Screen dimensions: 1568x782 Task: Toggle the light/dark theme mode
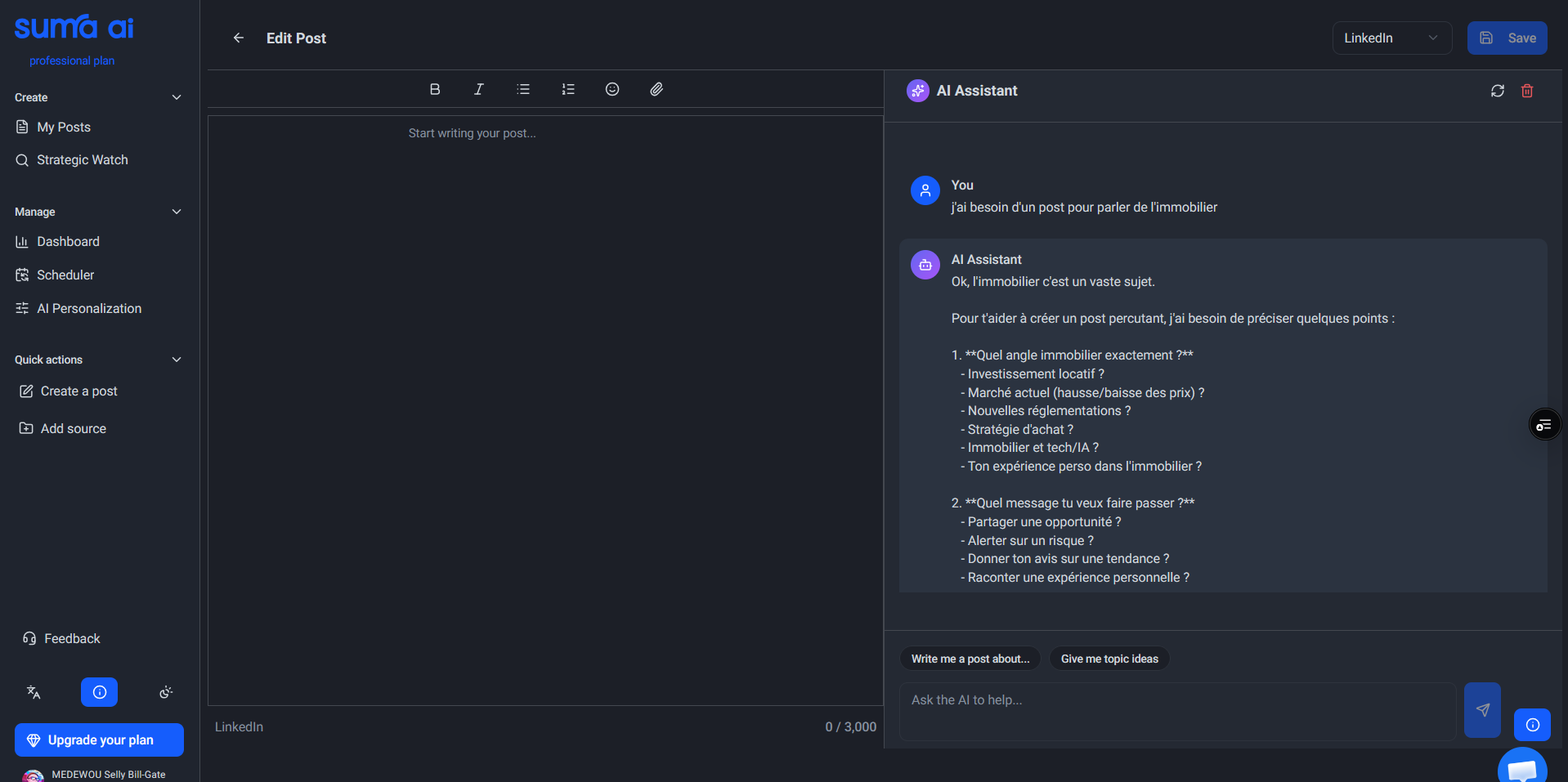[166, 692]
